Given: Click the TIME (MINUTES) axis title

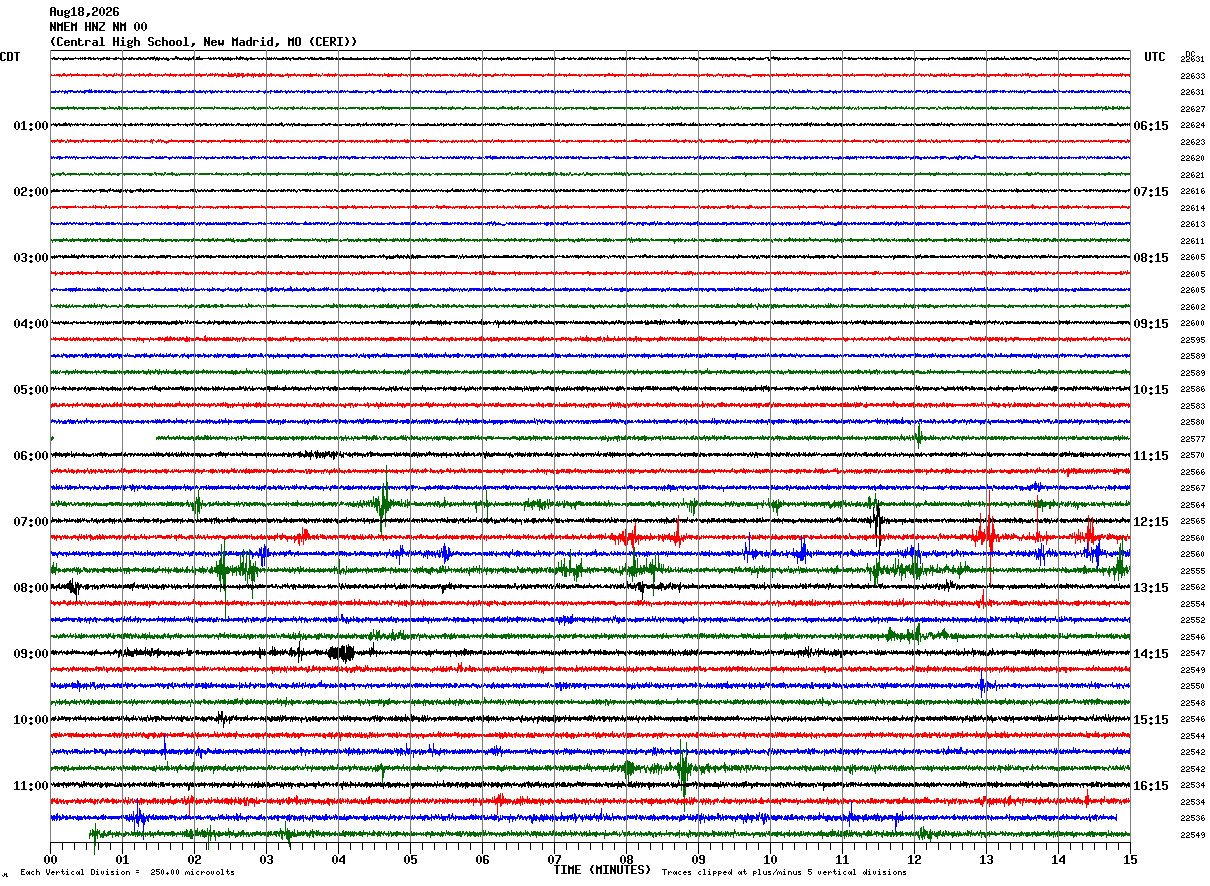Looking at the screenshot, I should point(602,870).
